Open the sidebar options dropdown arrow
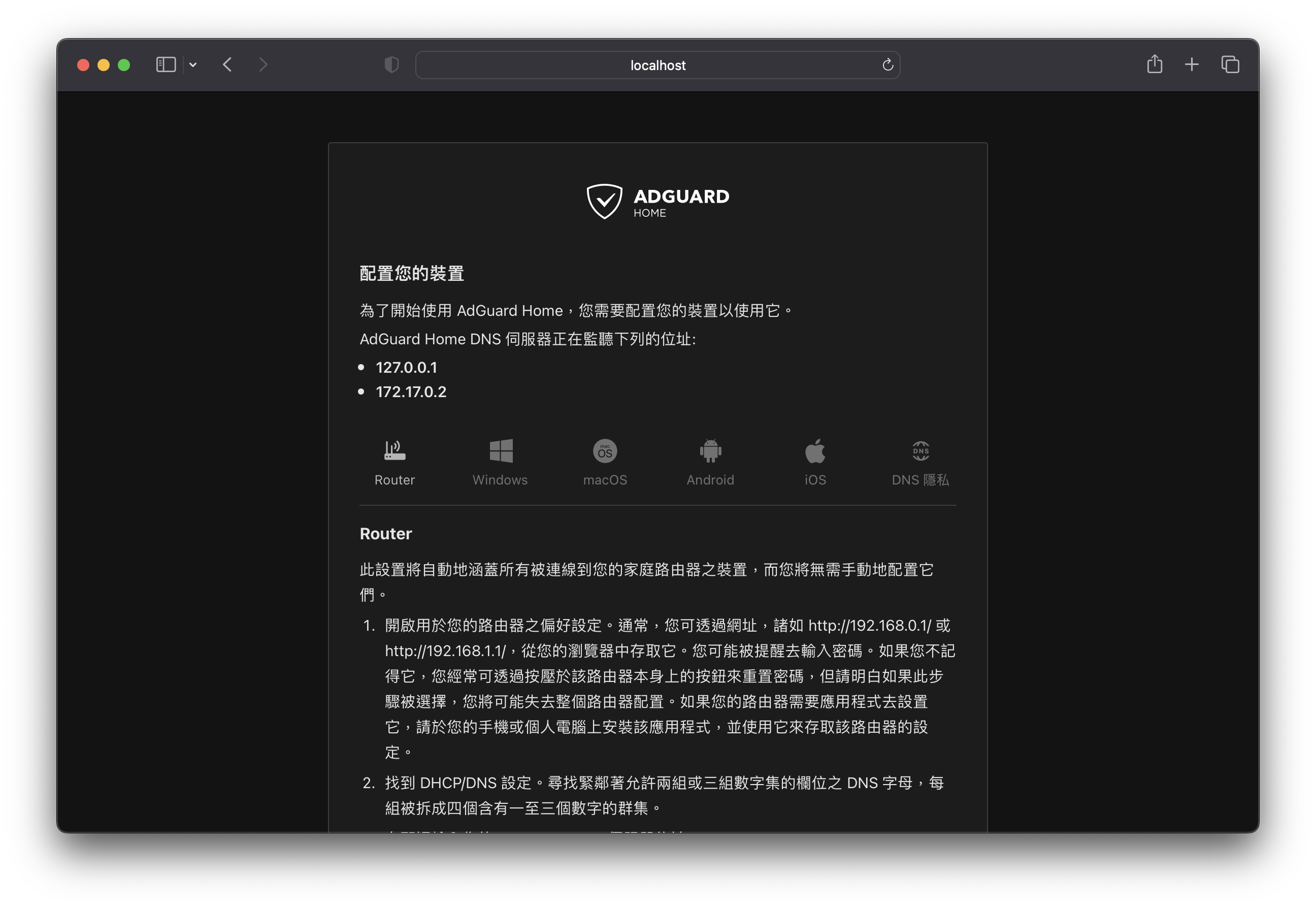This screenshot has width=1316, height=908. click(193, 65)
